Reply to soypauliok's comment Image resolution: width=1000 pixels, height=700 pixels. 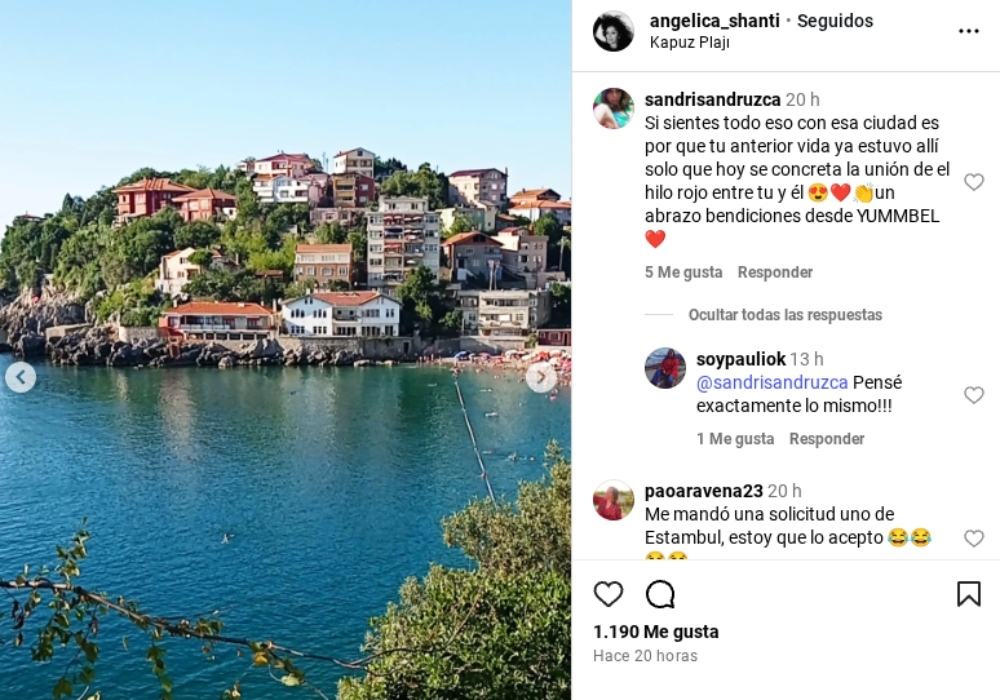(x=827, y=439)
